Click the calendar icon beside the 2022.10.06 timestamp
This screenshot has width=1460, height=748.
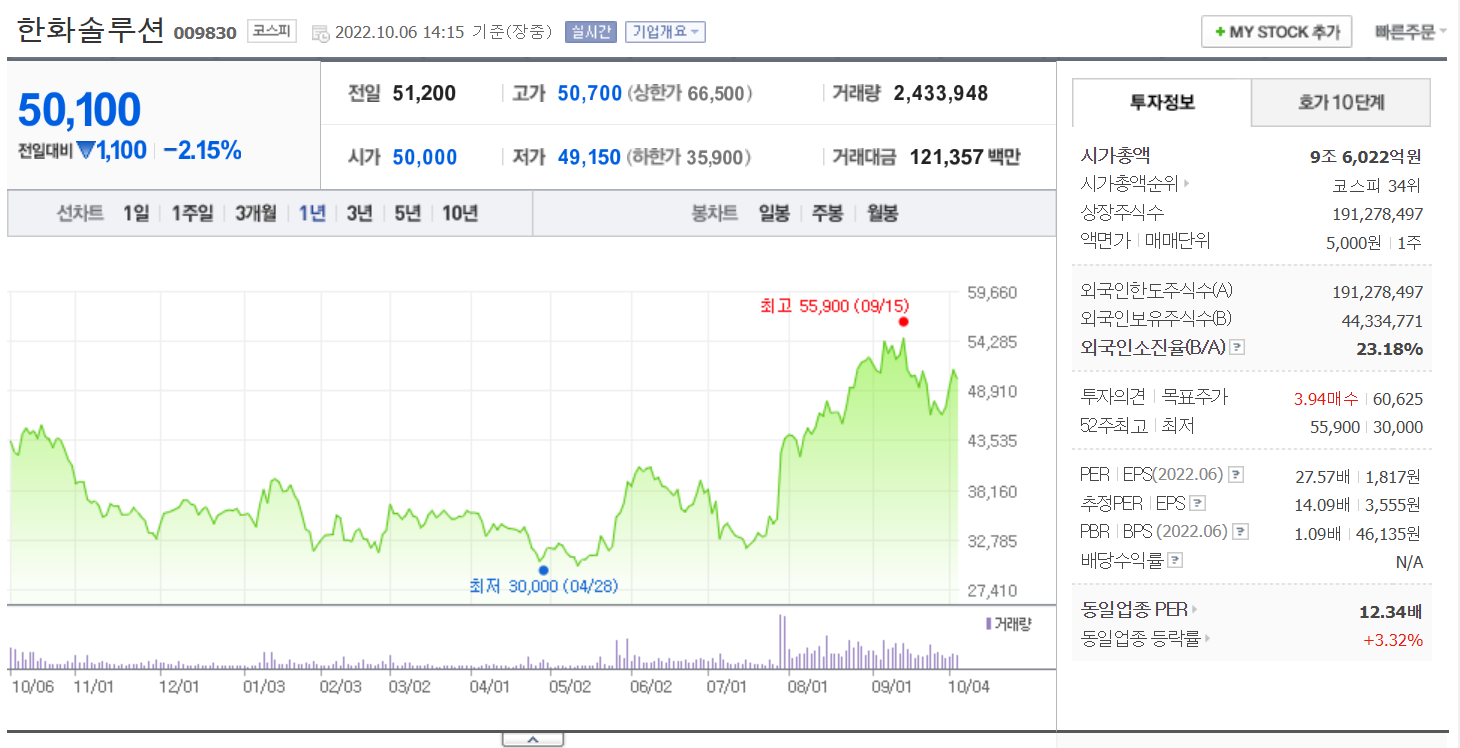pyautogui.click(x=320, y=34)
